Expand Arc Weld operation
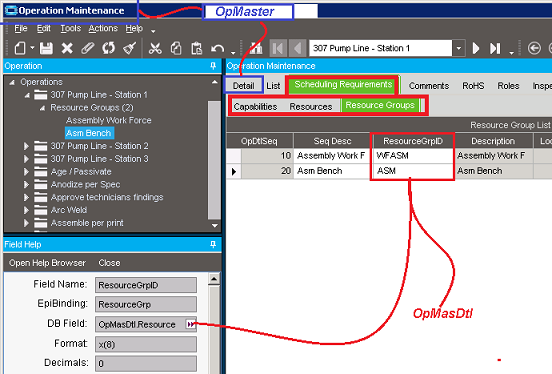552x374 pixels. (26, 210)
